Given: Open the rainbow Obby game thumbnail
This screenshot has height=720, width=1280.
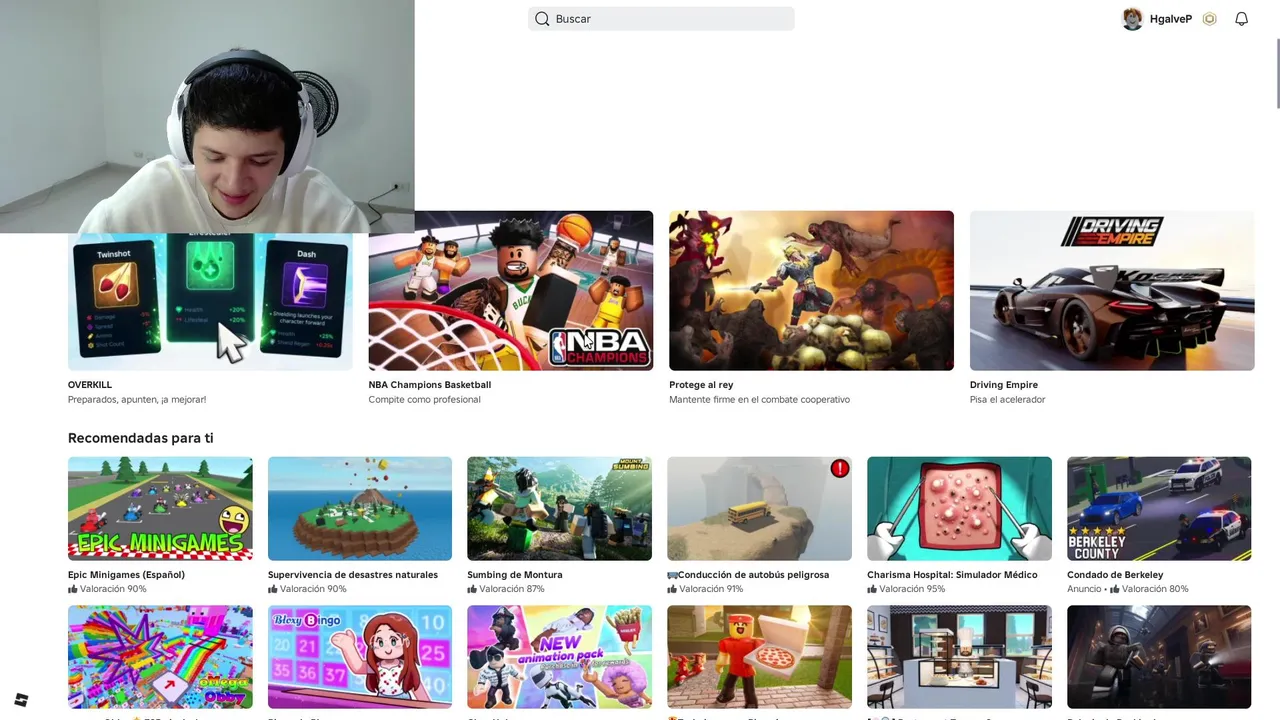Looking at the screenshot, I should click(160, 657).
